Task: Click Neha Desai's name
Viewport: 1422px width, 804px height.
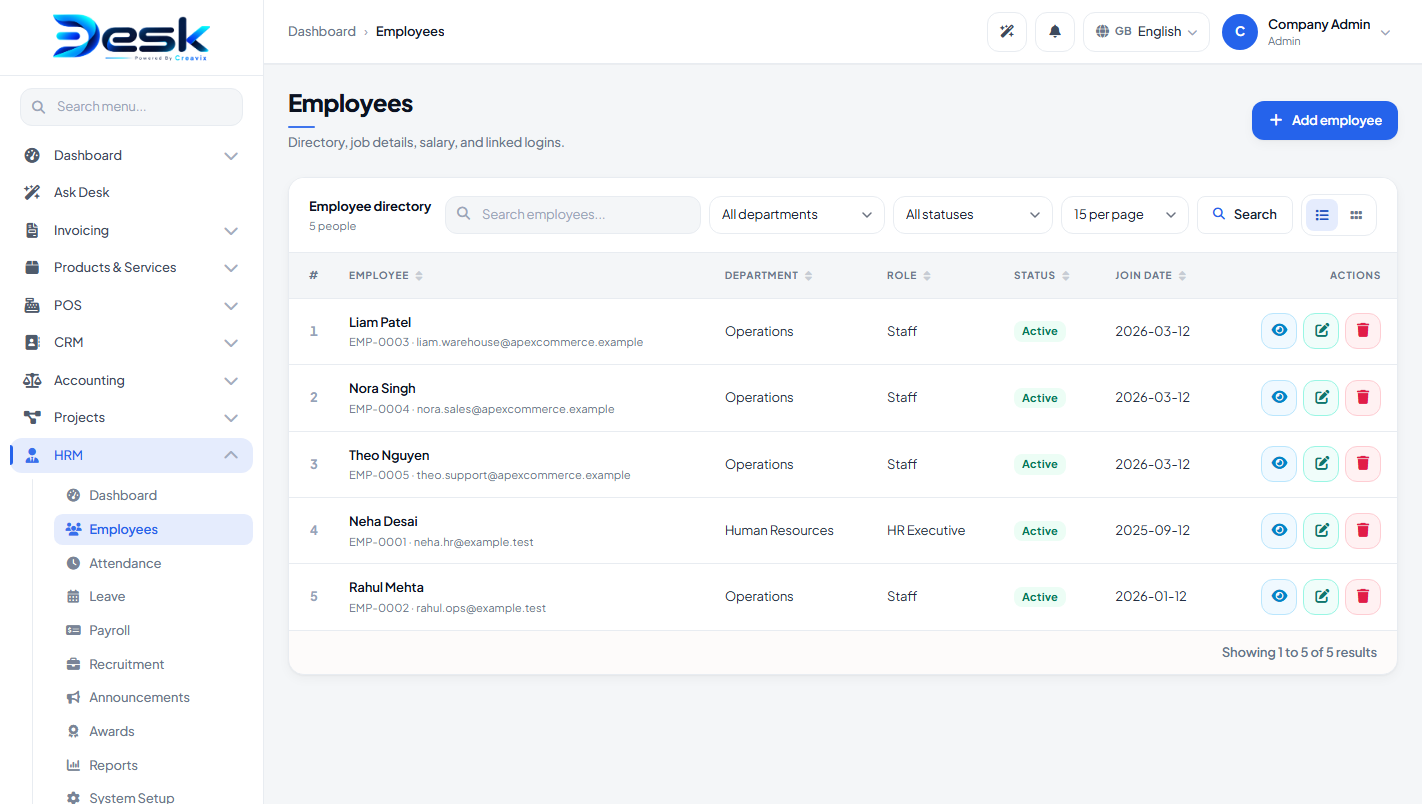Action: (383, 521)
